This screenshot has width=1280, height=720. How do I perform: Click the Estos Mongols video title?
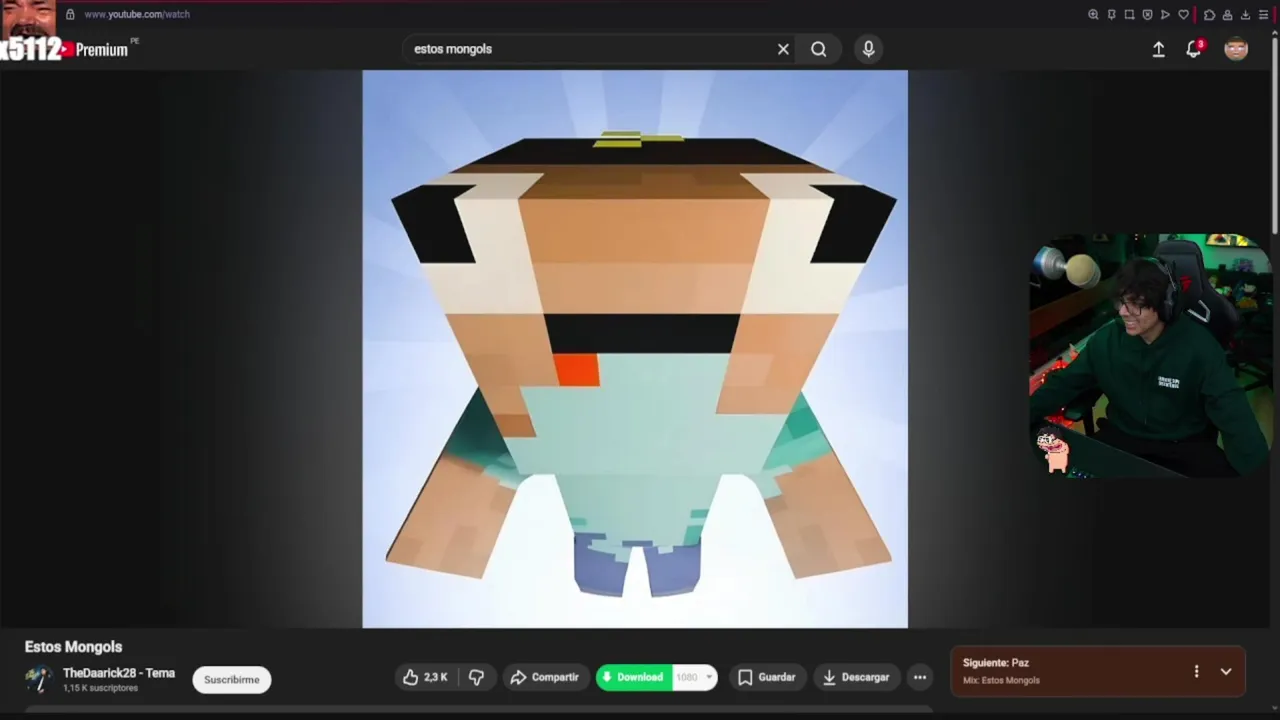(74, 647)
